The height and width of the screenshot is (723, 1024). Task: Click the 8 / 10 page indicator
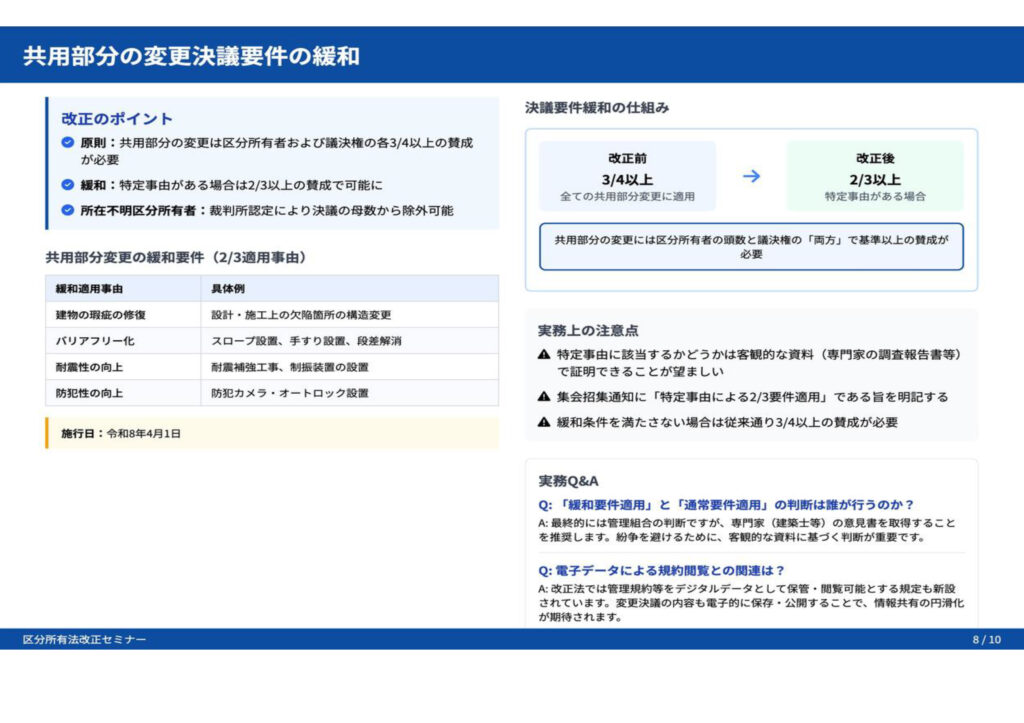pos(985,639)
